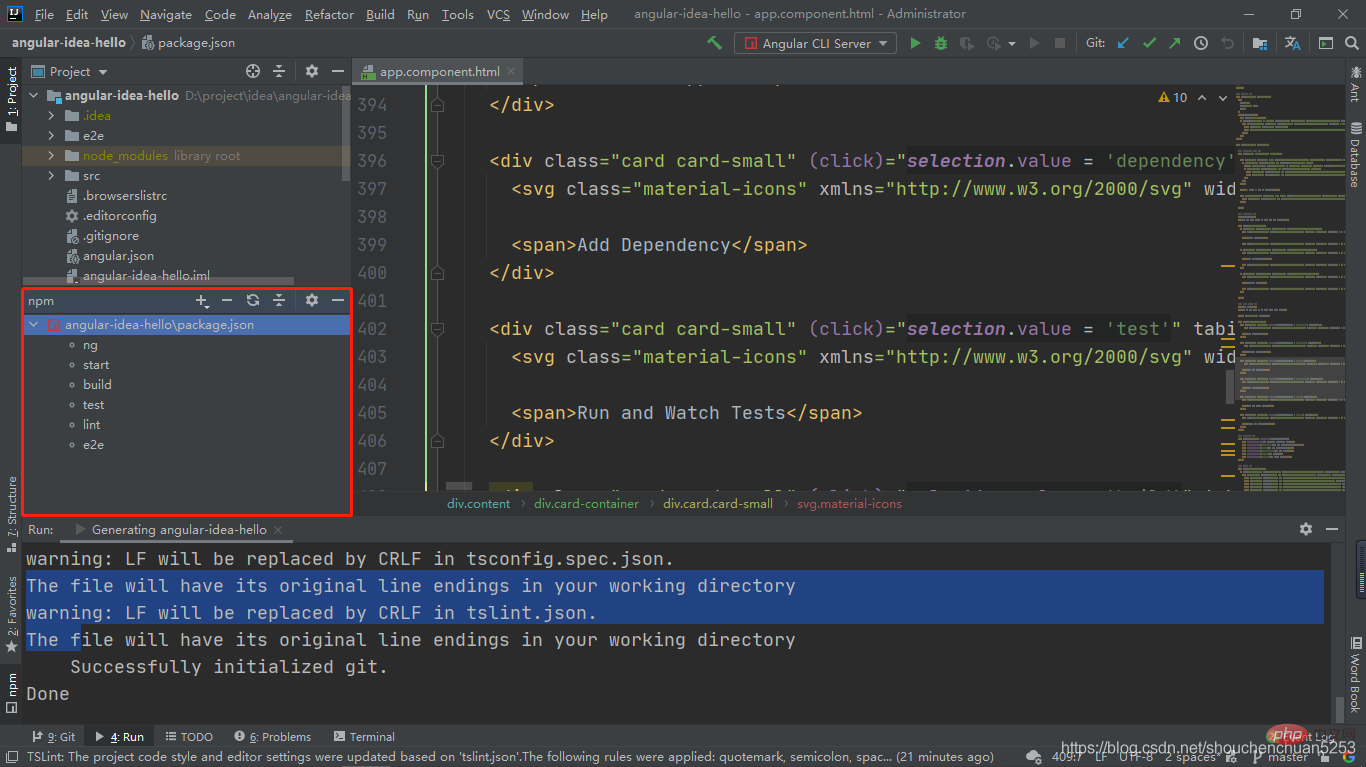The height and width of the screenshot is (767, 1366).
Task: Hide the Run tool window
Action: pyautogui.click(x=1332, y=529)
